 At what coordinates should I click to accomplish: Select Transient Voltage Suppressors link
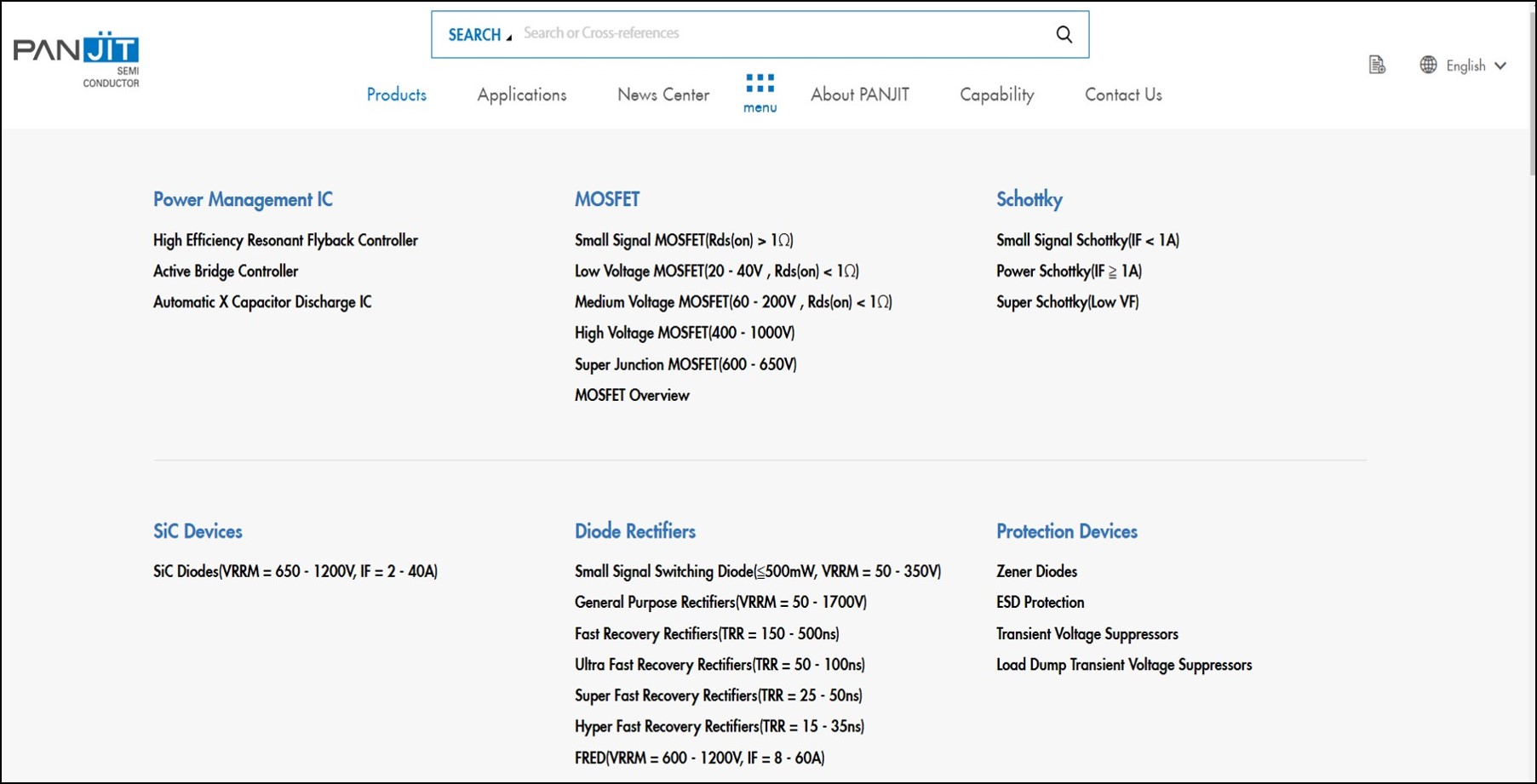pos(1087,633)
